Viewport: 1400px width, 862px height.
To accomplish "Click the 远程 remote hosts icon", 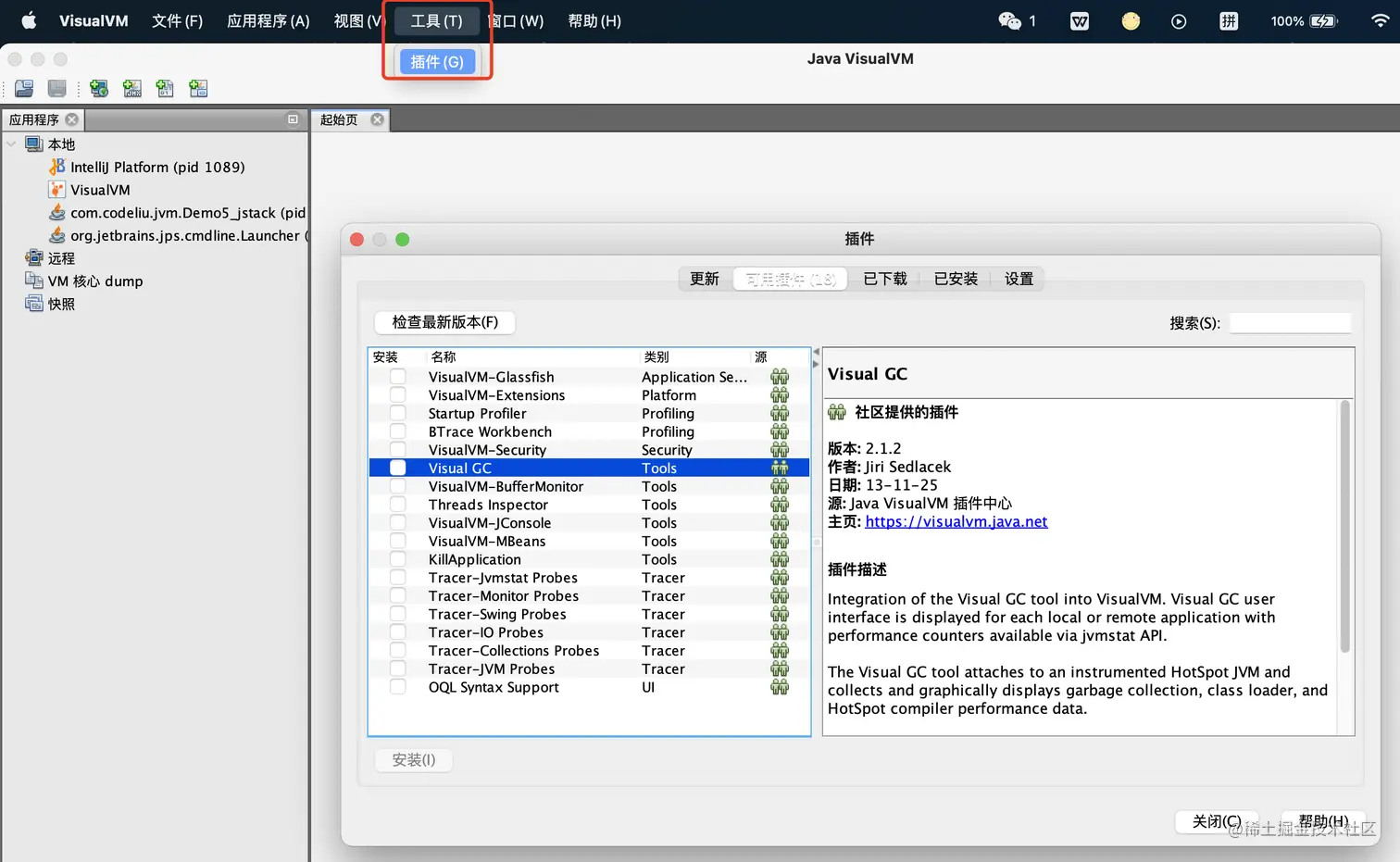I will (34, 258).
